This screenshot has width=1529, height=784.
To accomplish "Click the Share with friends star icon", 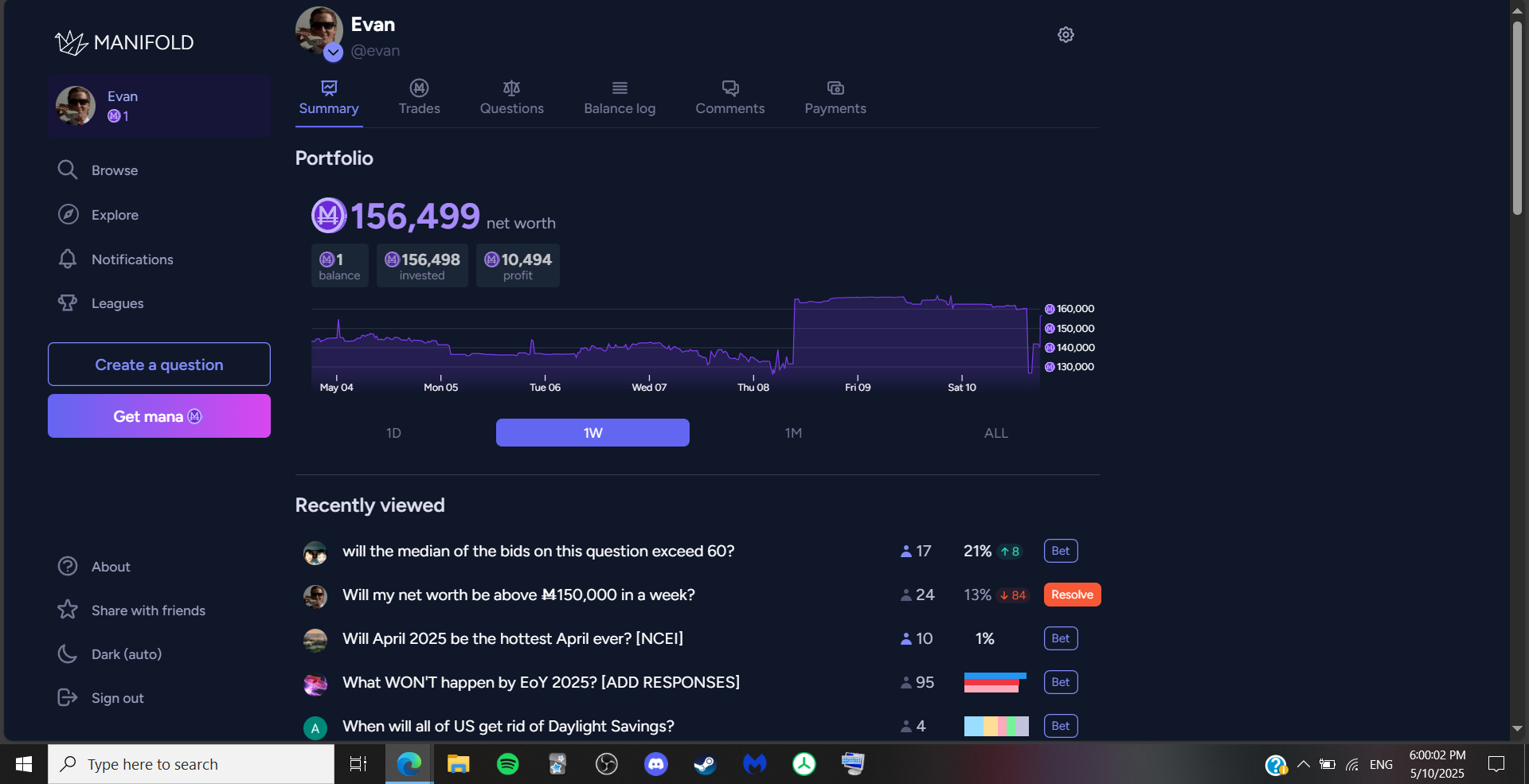I will pyautogui.click(x=68, y=610).
